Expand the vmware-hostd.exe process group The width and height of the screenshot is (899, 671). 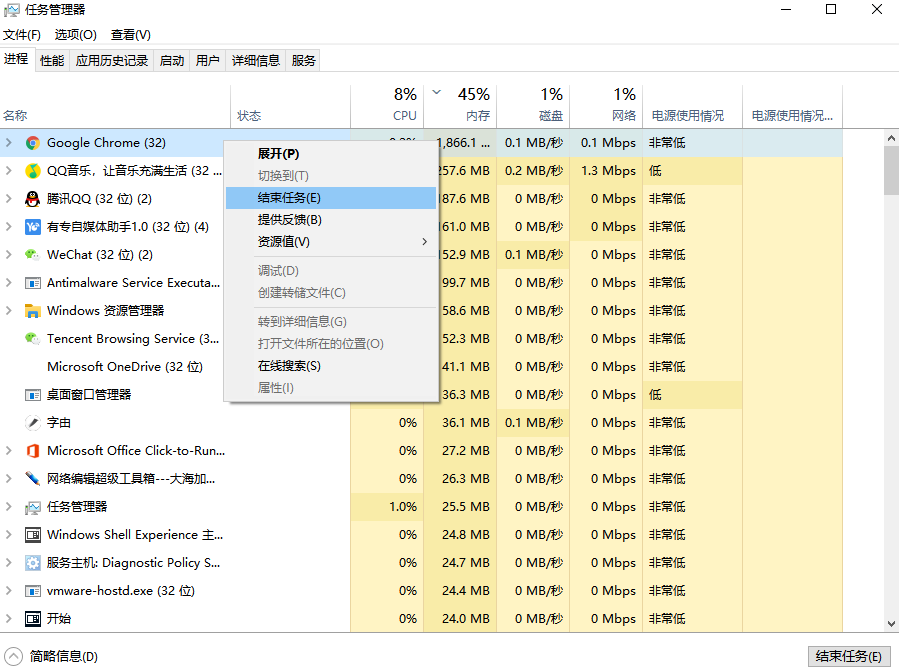(x=9, y=591)
